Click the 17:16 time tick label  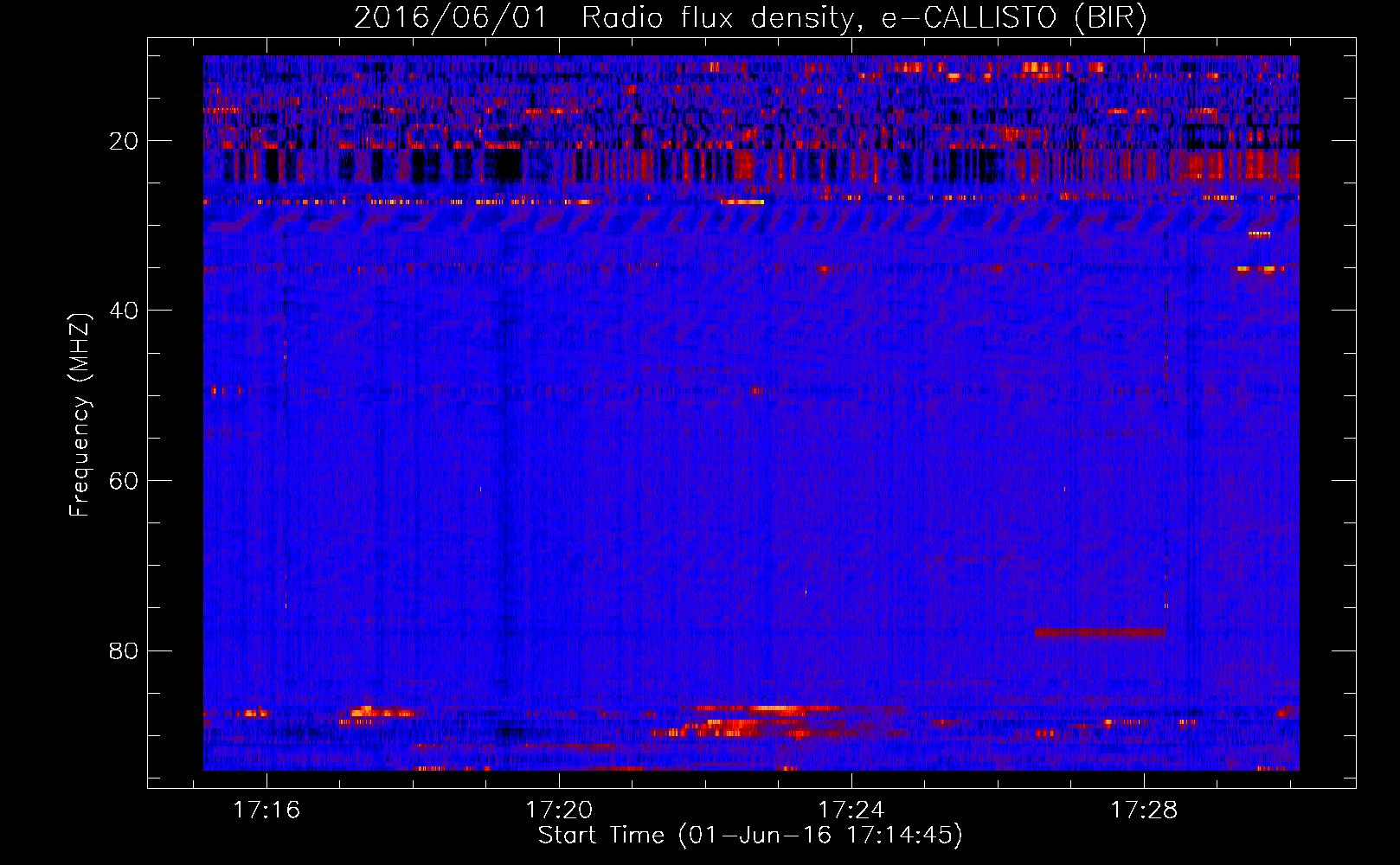point(267,810)
